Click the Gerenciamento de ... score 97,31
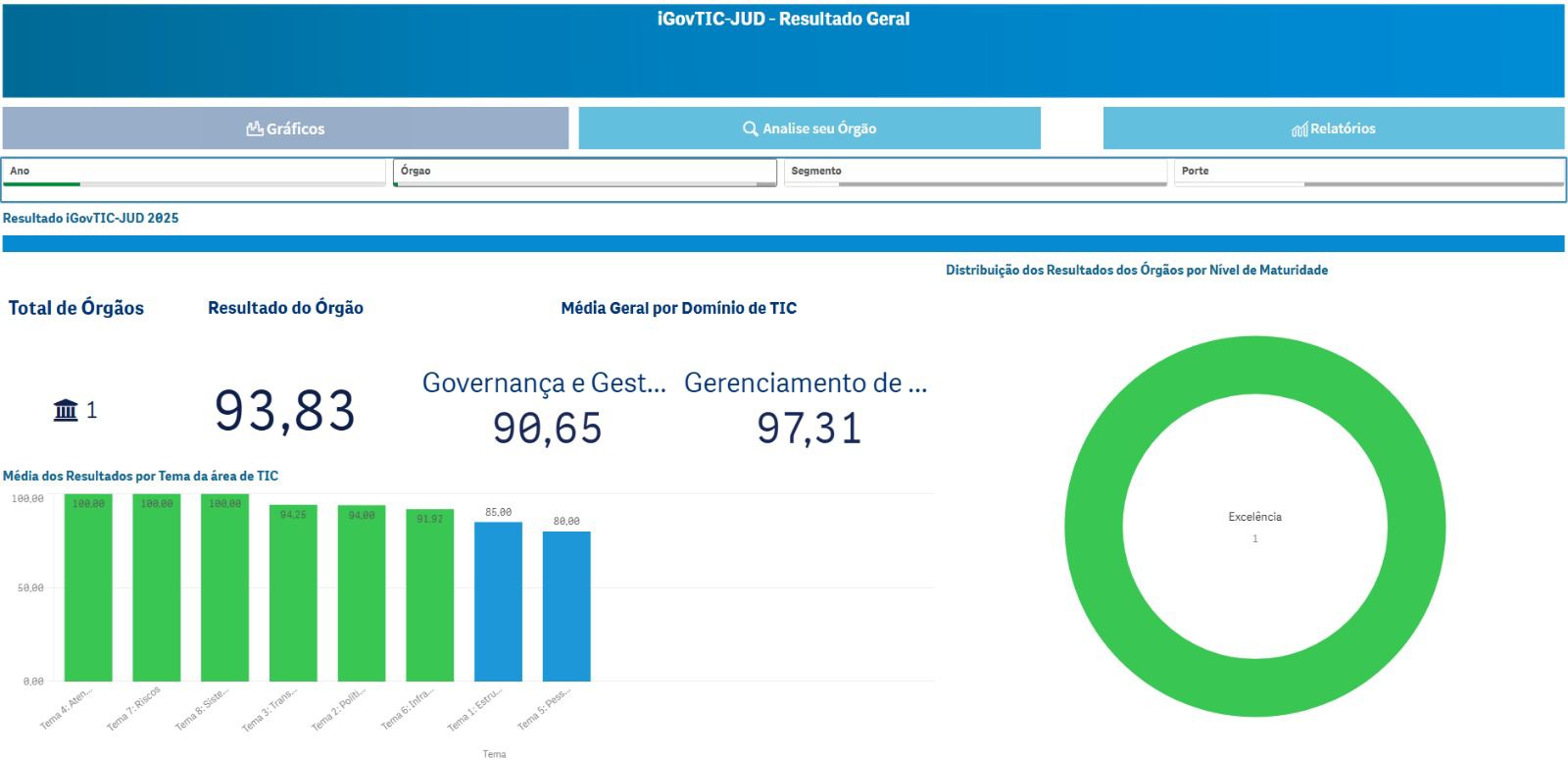The image size is (1568, 760). (809, 429)
